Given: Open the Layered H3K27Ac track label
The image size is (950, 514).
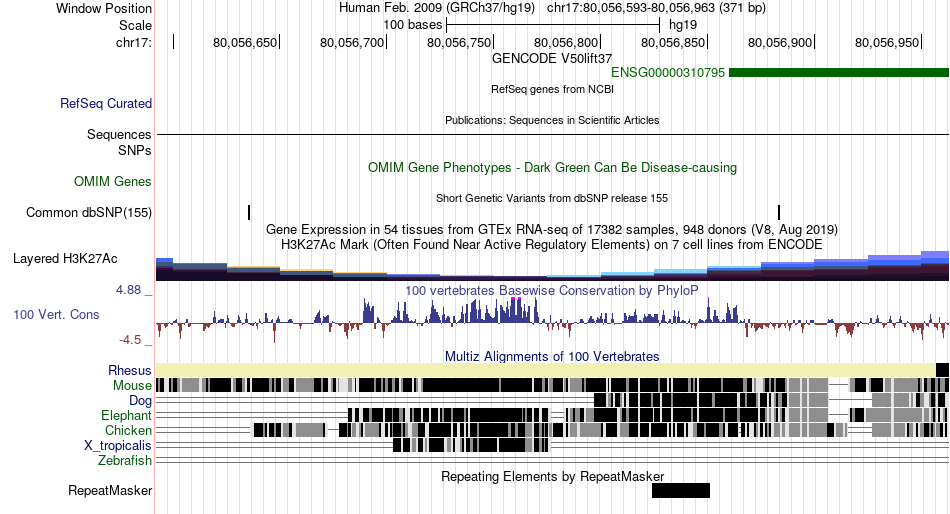Looking at the screenshot, I should 65,259.
